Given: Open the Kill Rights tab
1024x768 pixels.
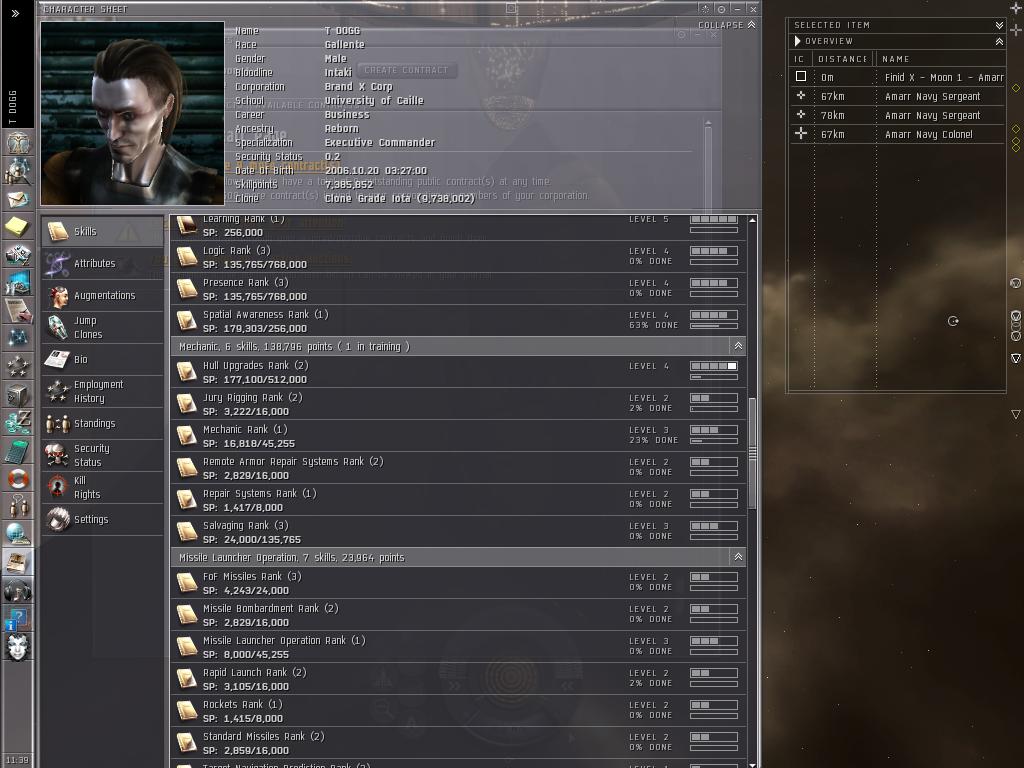Looking at the screenshot, I should 103,487.
